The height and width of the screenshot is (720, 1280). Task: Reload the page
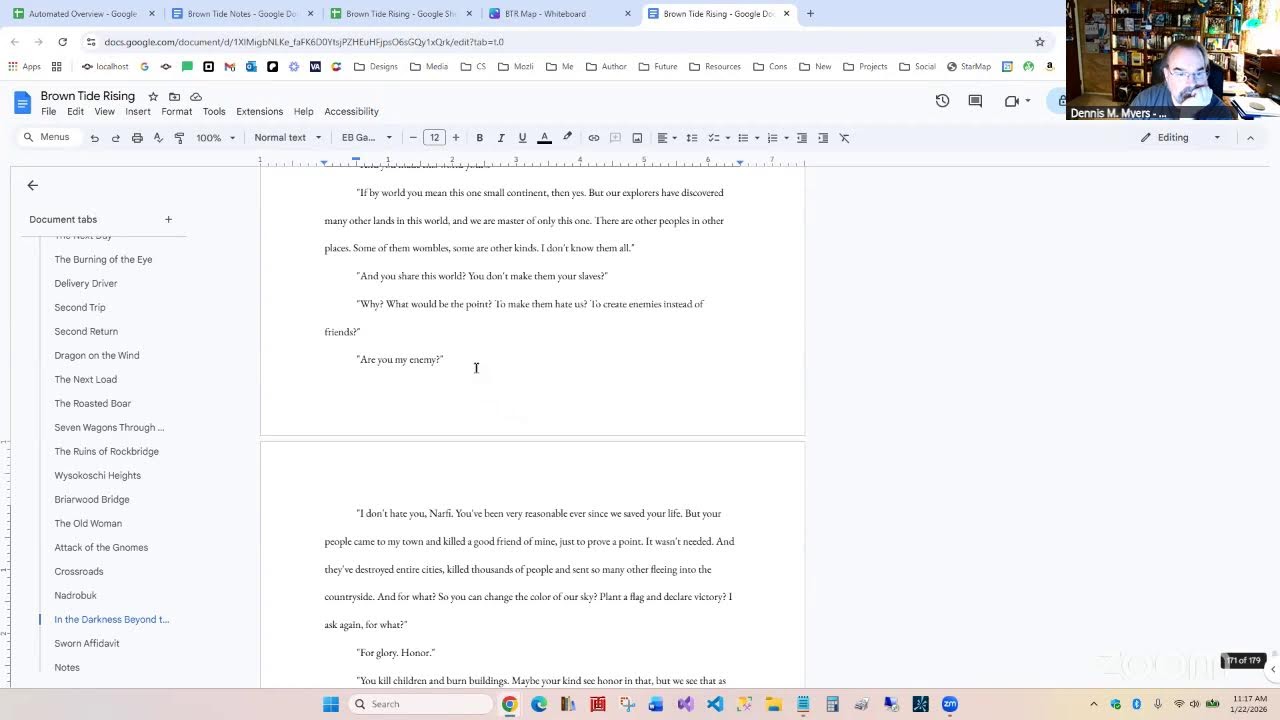pos(62,42)
